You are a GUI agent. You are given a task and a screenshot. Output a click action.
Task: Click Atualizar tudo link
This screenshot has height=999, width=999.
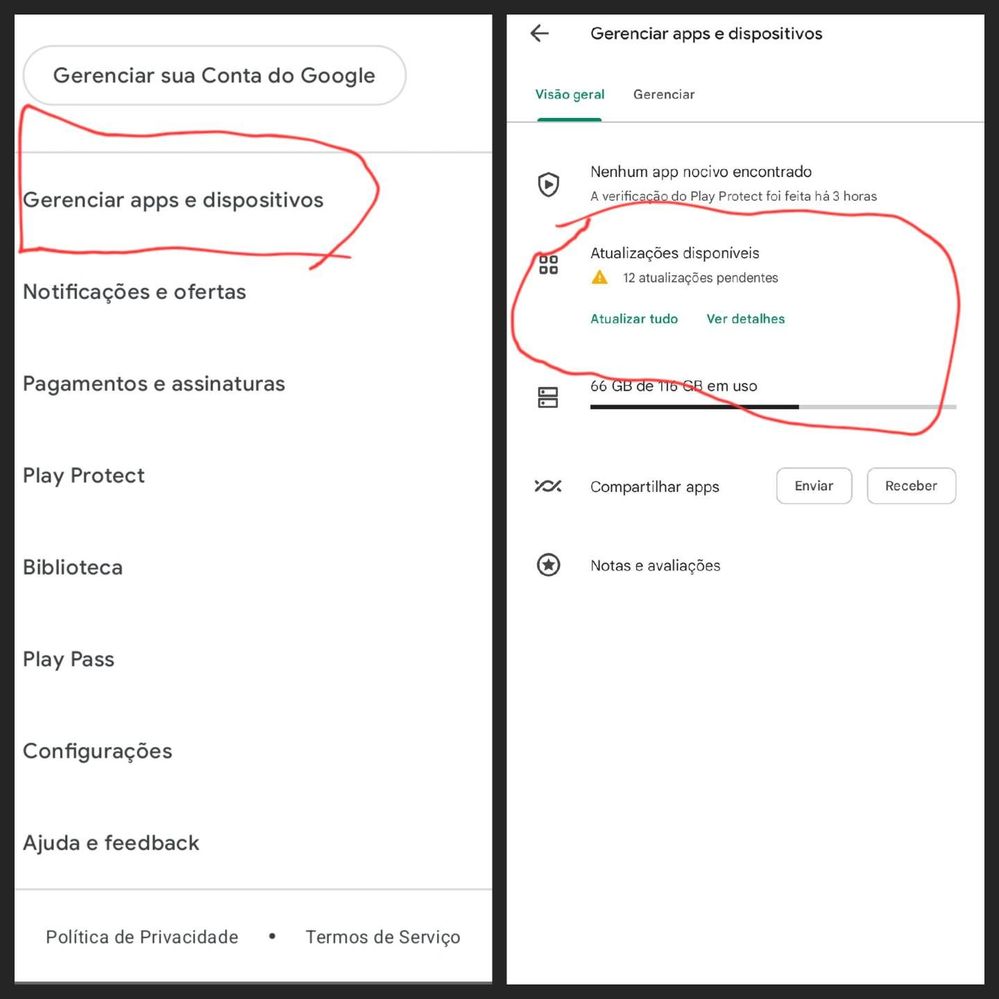tap(634, 319)
